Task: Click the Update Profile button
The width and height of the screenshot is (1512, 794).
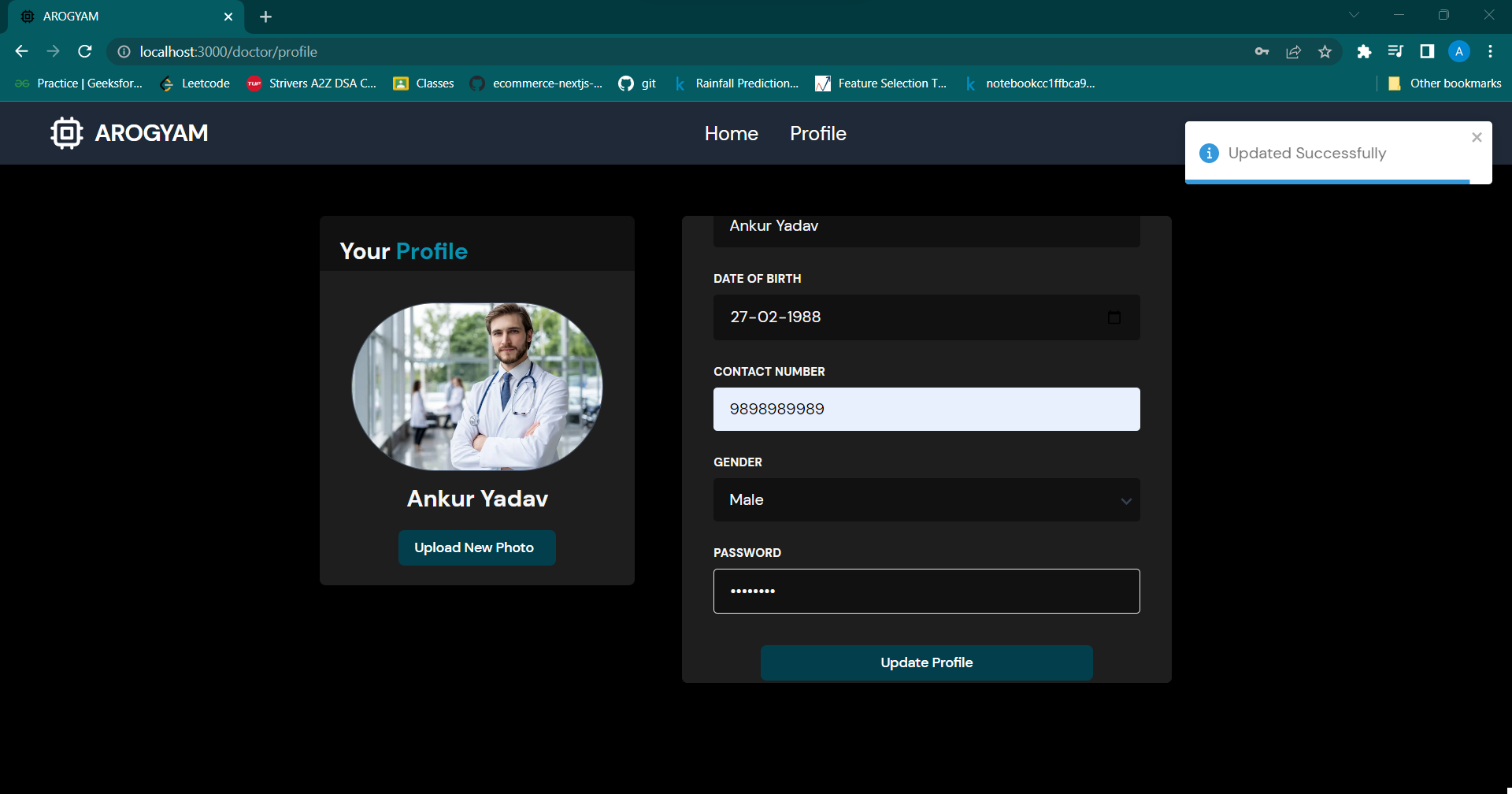Action: [x=926, y=662]
